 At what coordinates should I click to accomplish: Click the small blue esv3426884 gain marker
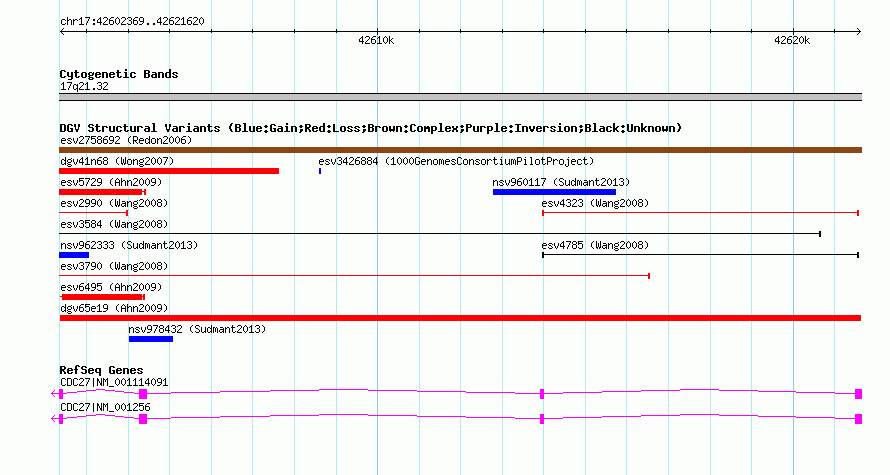(320, 171)
